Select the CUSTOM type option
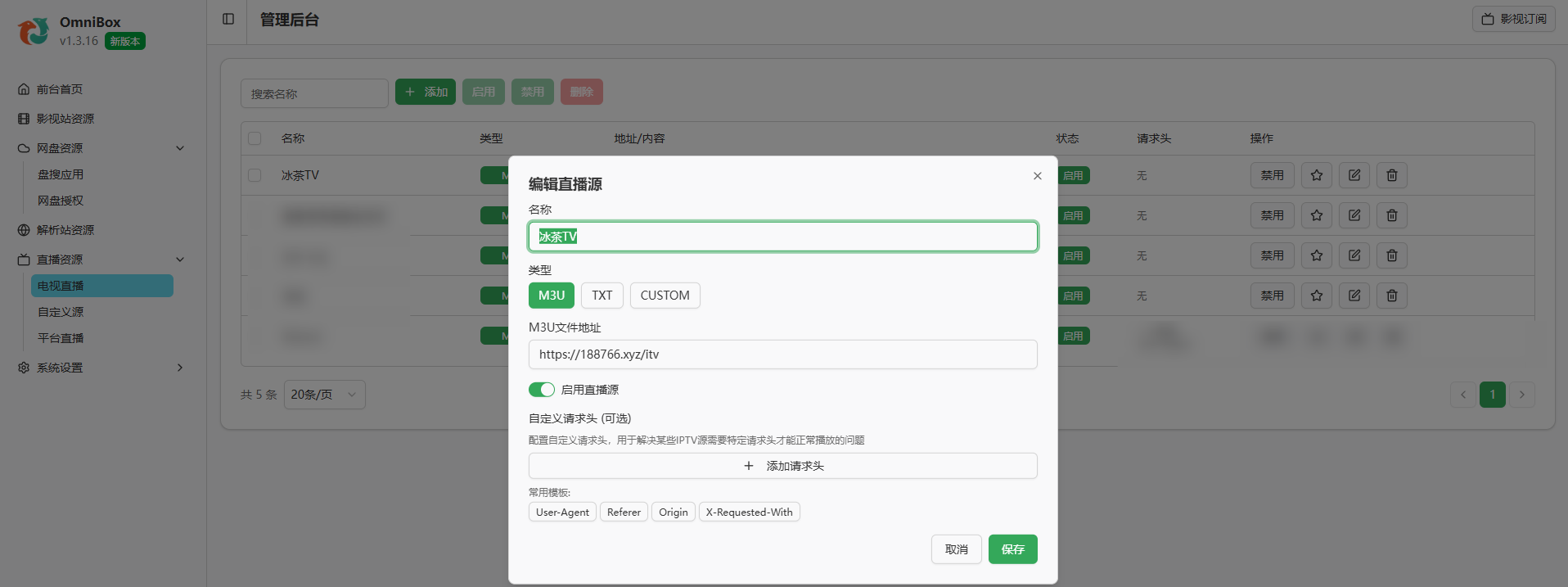1568x587 pixels. click(665, 296)
